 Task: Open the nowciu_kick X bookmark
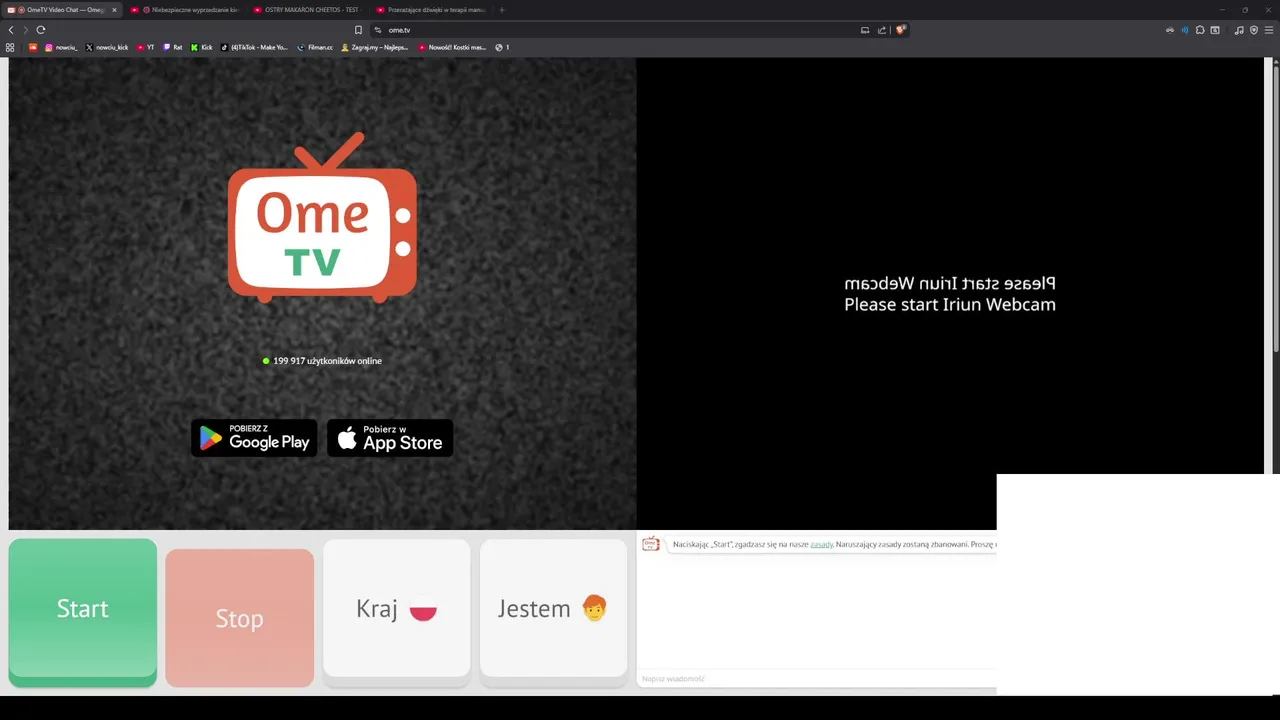click(x=107, y=47)
